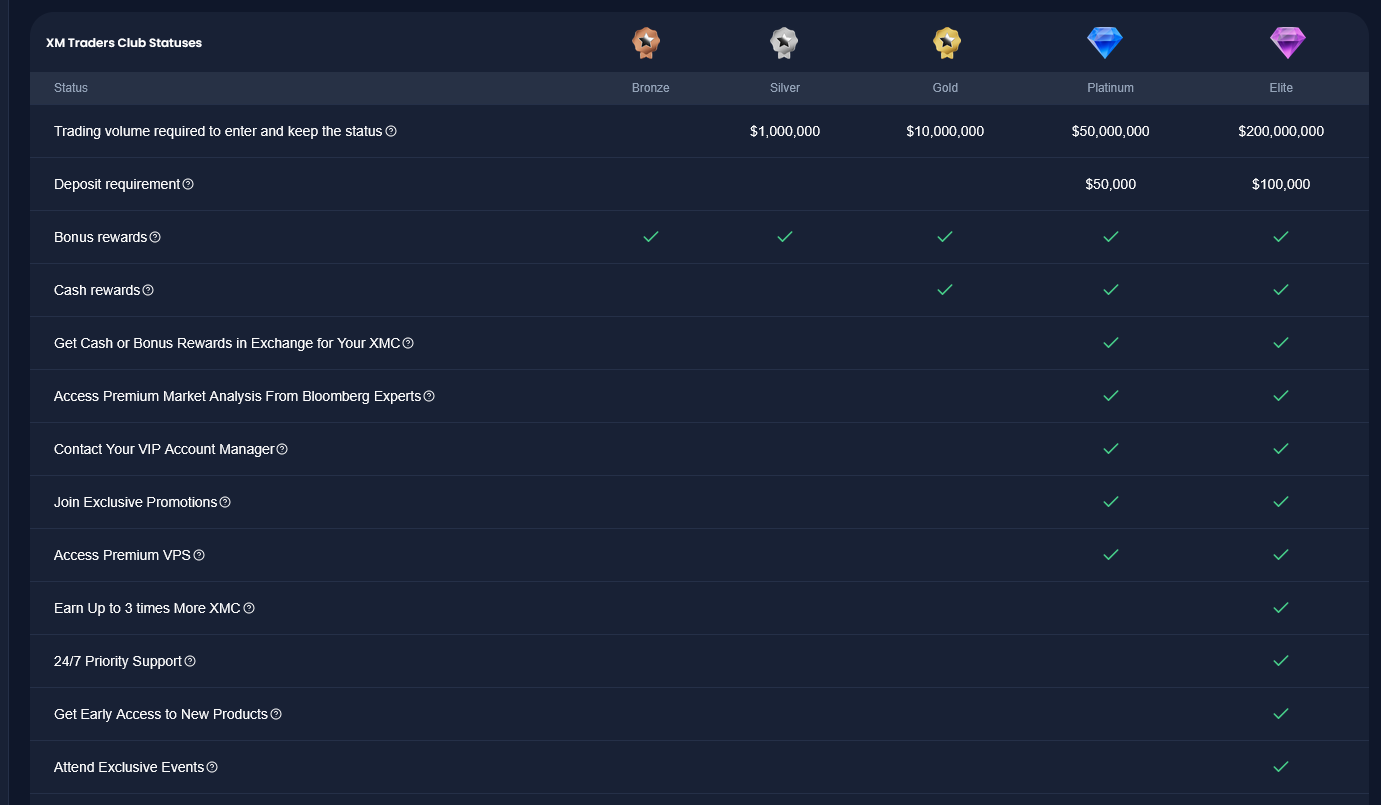Open help icon next to Trading volume required

coord(391,131)
